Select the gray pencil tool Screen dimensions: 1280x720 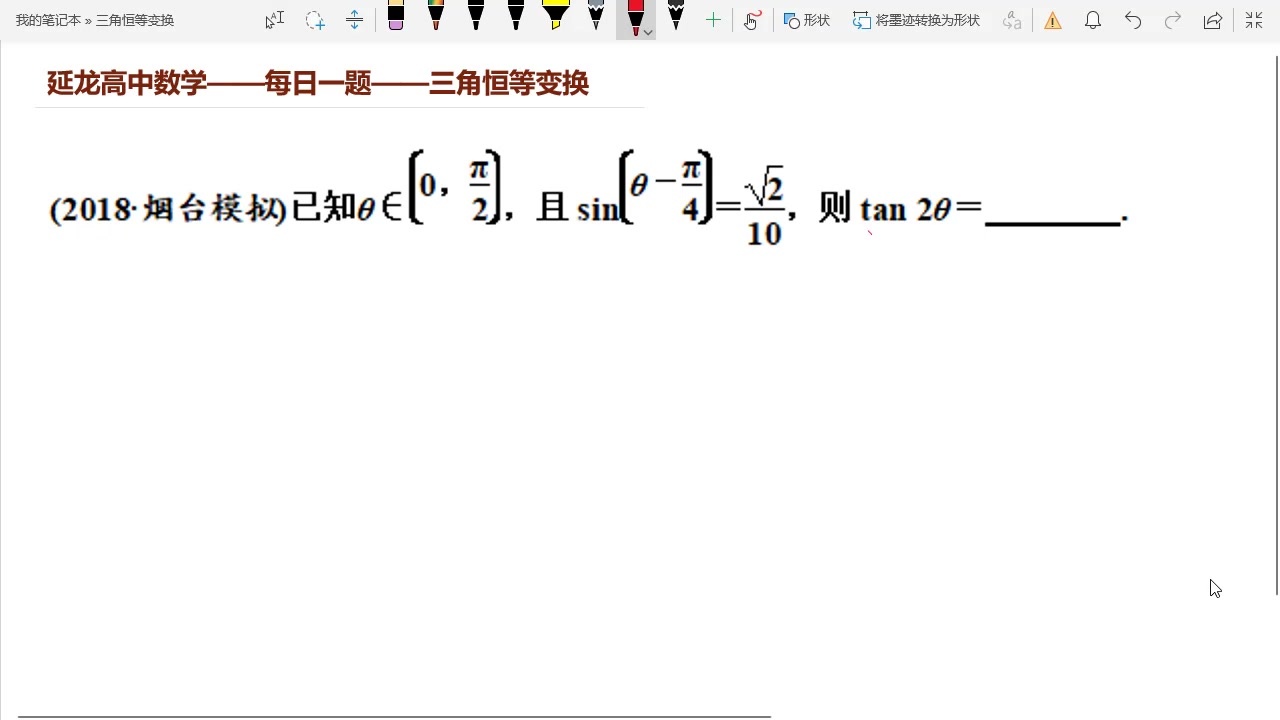tap(596, 16)
